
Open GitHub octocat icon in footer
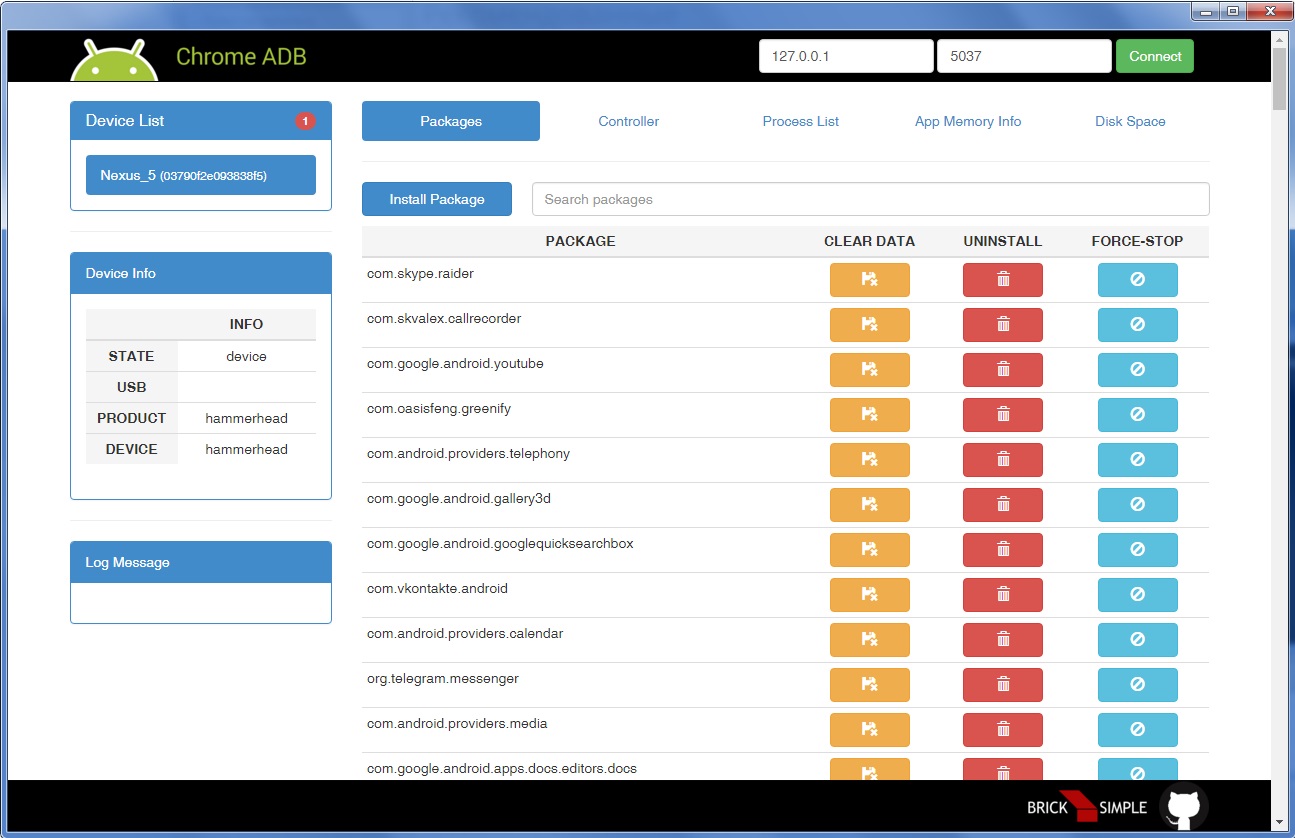point(1184,807)
